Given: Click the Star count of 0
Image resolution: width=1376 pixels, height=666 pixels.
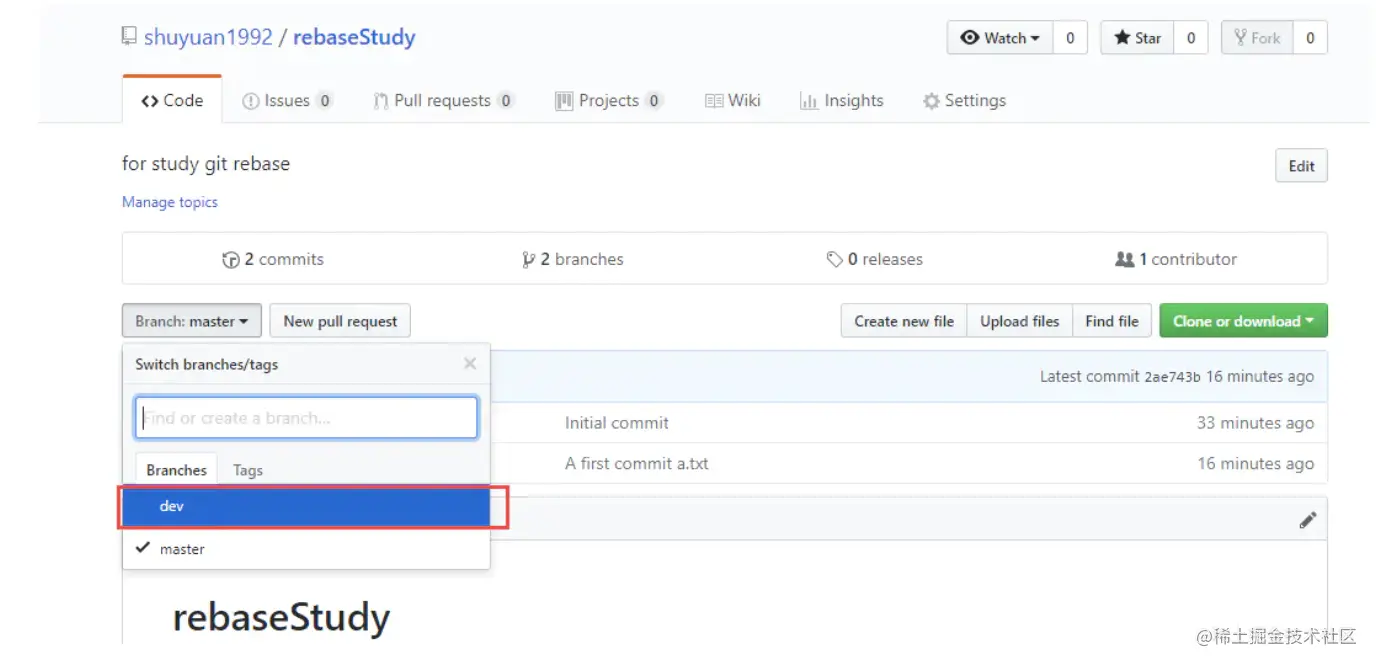Looking at the screenshot, I should (1190, 38).
